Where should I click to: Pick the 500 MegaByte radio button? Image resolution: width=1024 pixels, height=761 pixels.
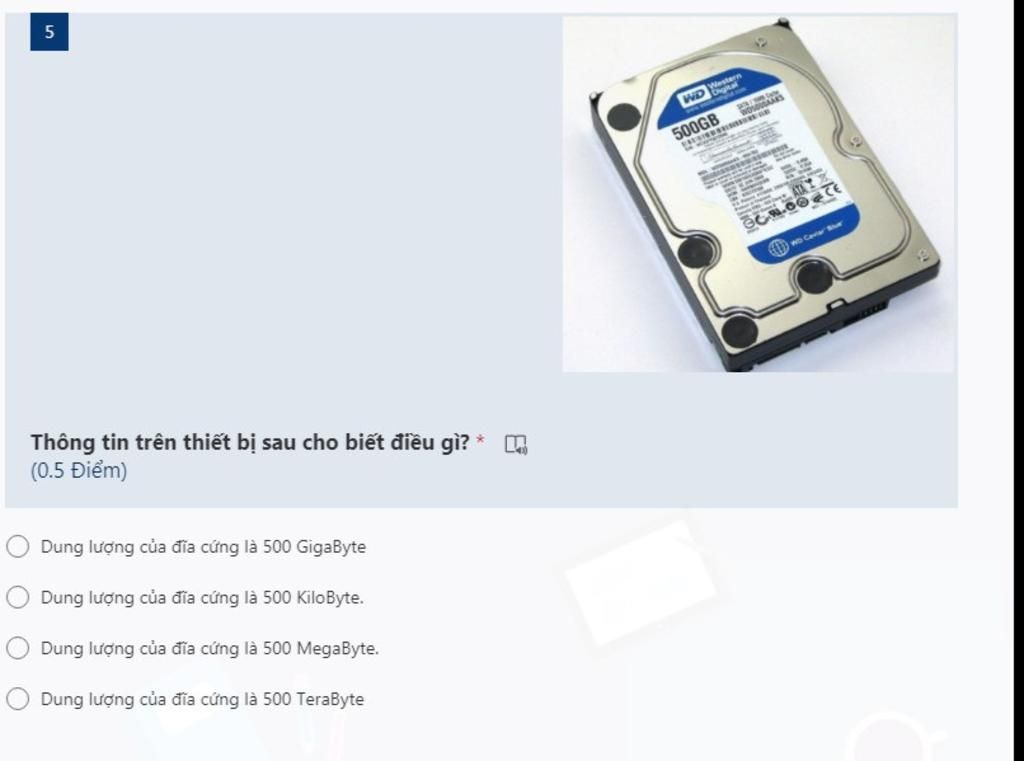tap(18, 648)
